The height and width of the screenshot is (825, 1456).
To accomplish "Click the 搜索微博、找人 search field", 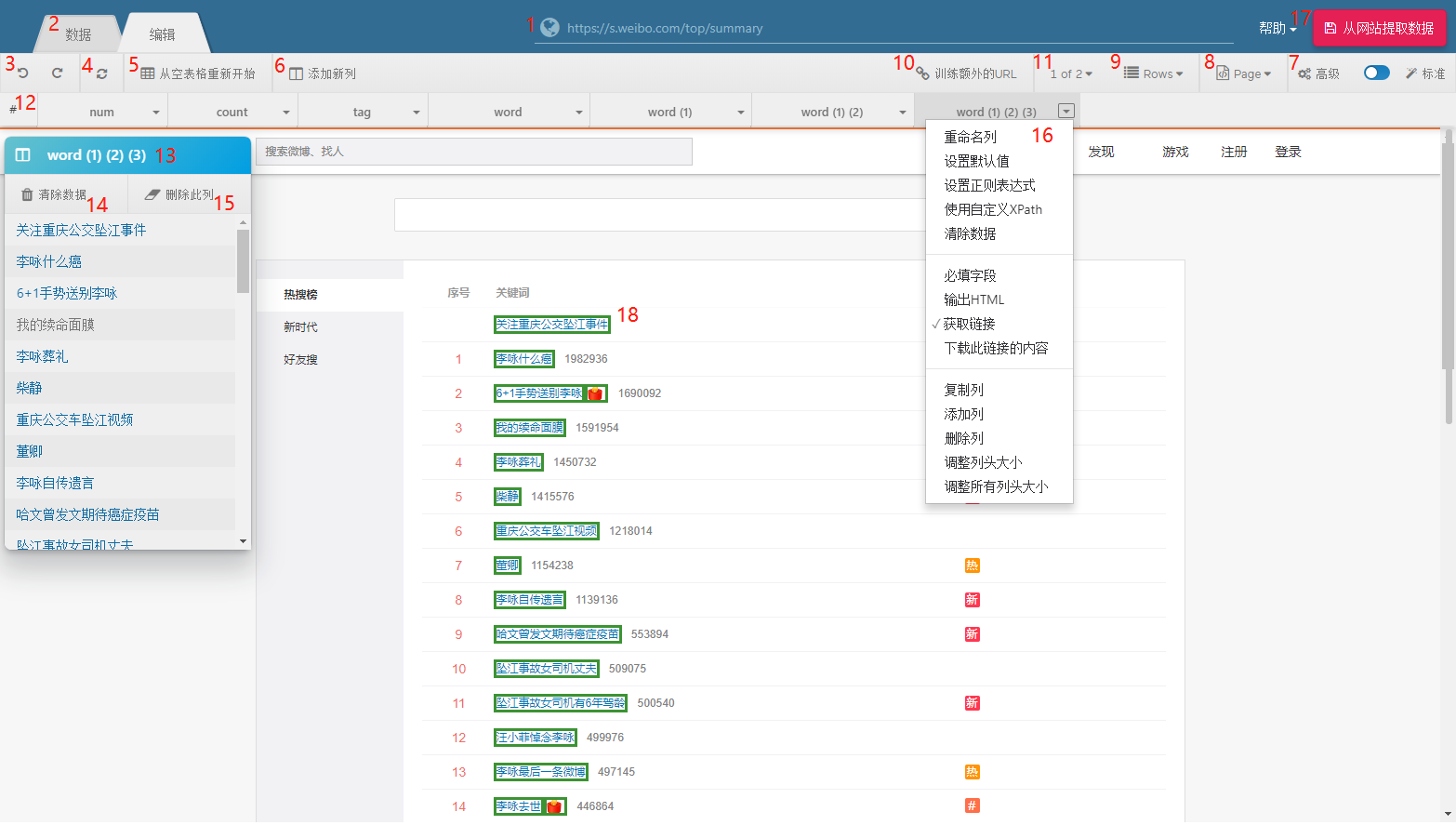I will 474,152.
